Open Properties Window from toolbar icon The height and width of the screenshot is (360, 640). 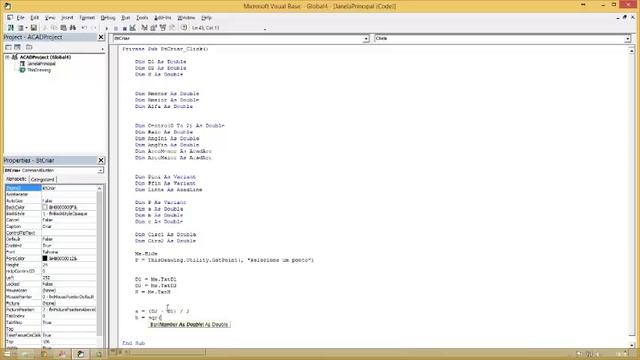(153, 28)
